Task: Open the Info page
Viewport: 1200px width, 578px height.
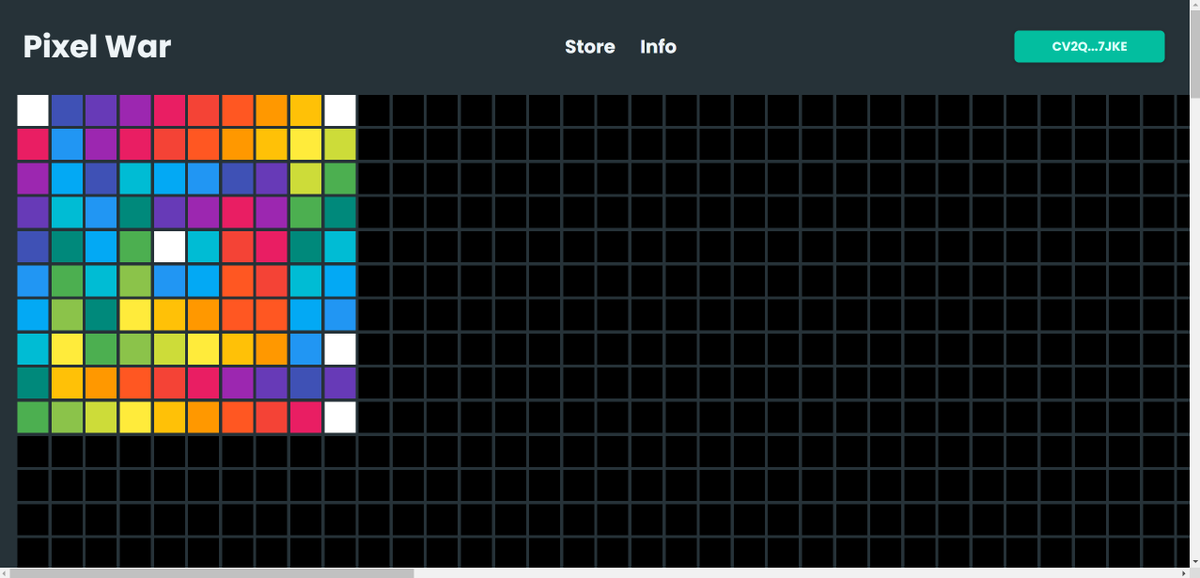Action: [x=658, y=46]
